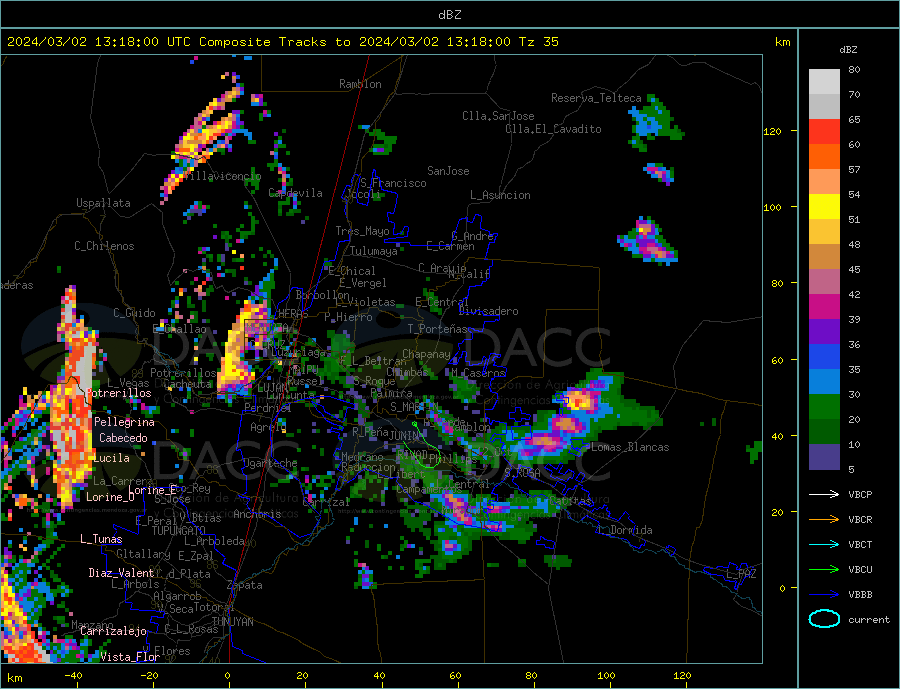Click the 'C_Guido' map label
Image resolution: width=900 pixels, height=689 pixels.
(134, 313)
